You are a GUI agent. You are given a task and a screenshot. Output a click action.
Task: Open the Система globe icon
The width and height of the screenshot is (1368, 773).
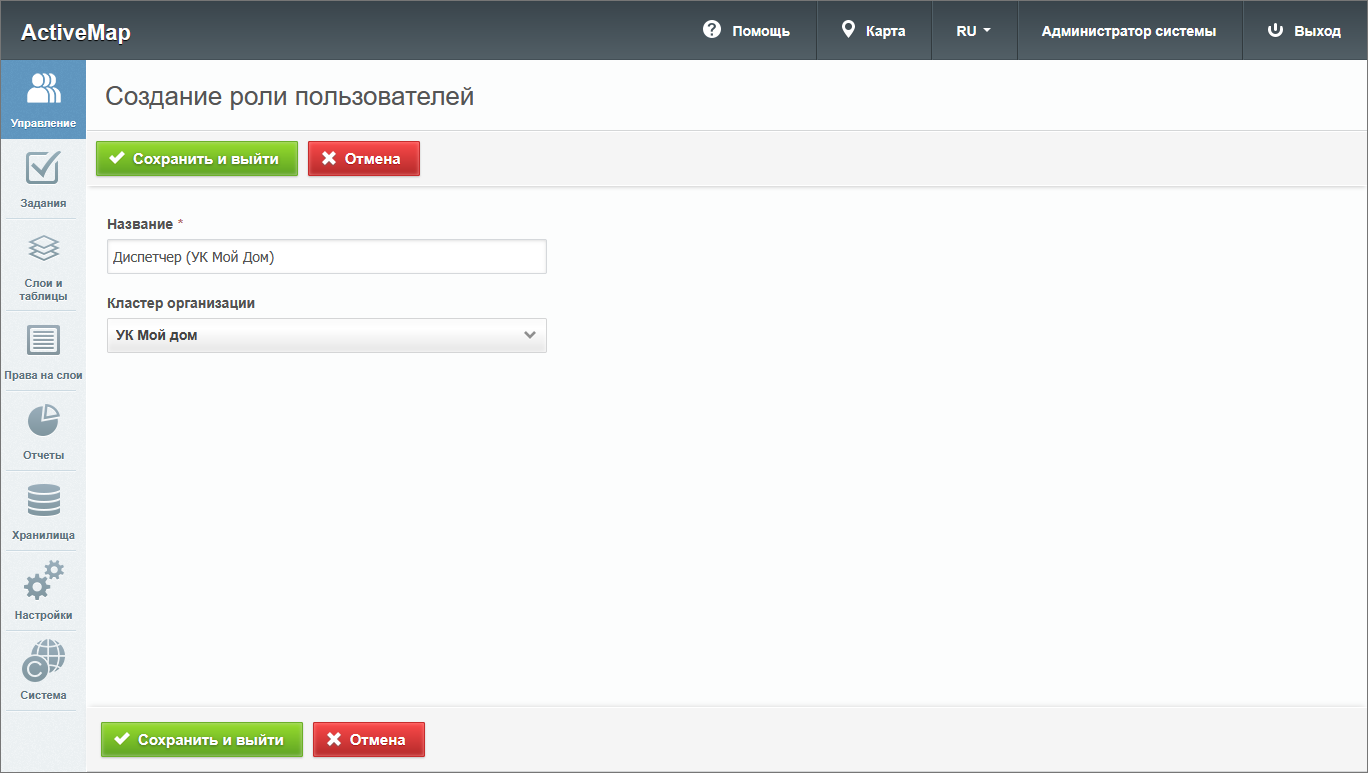[43, 661]
